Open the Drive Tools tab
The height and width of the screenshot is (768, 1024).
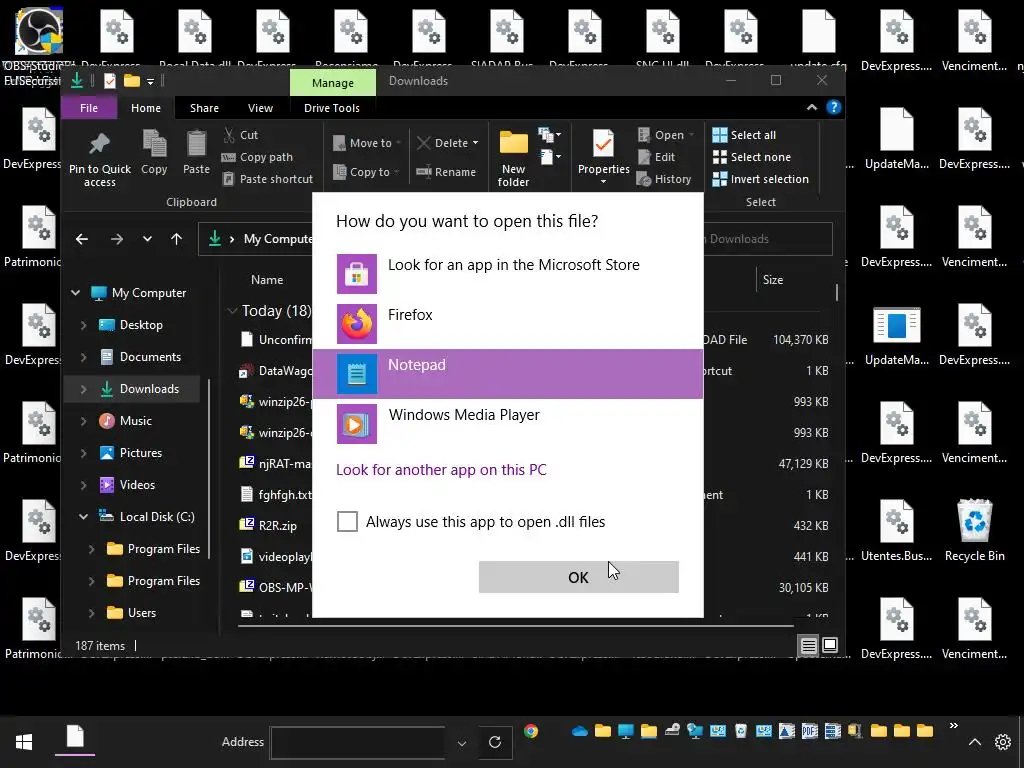[332, 108]
